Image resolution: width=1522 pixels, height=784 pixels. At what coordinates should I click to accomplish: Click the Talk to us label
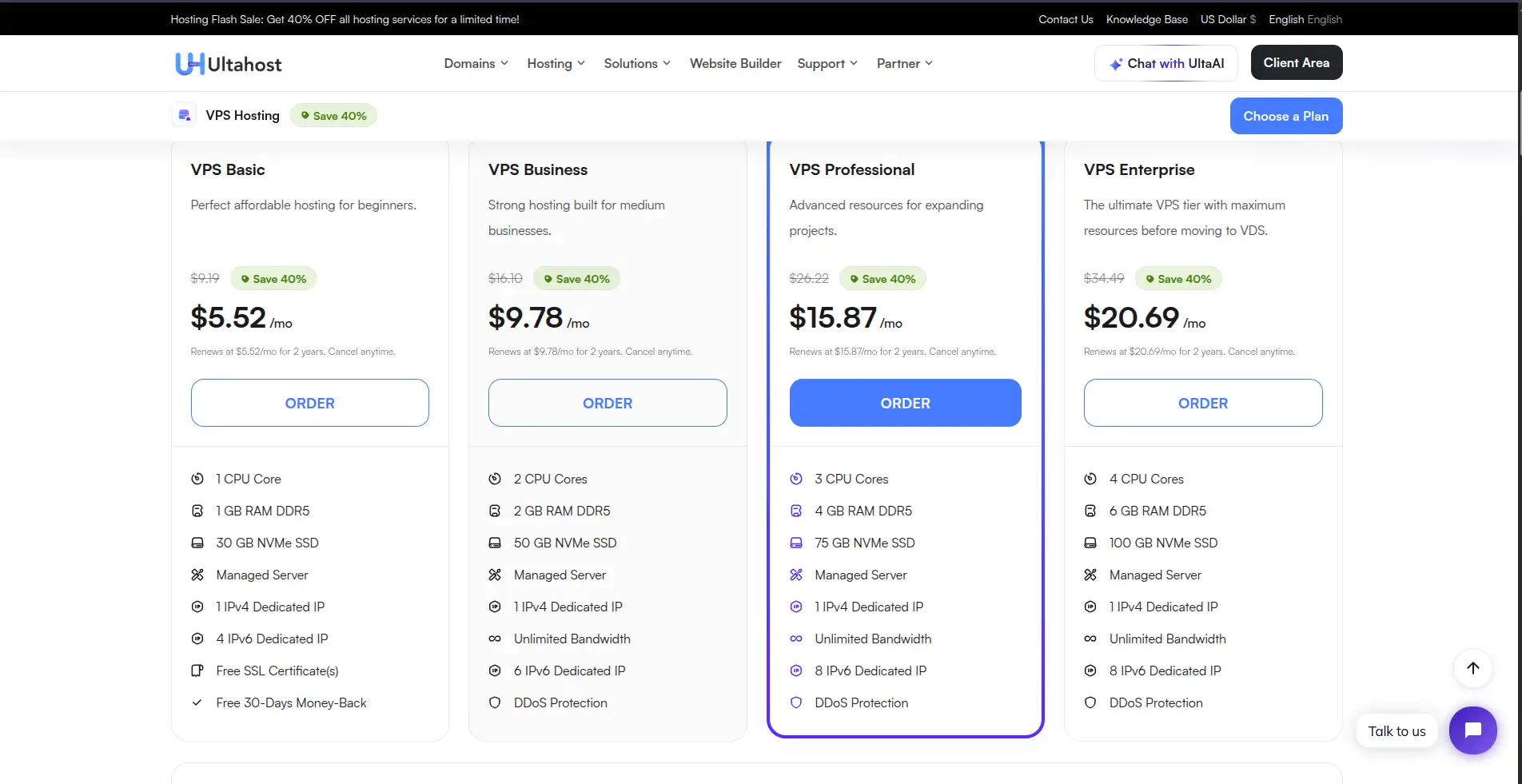[x=1396, y=730]
